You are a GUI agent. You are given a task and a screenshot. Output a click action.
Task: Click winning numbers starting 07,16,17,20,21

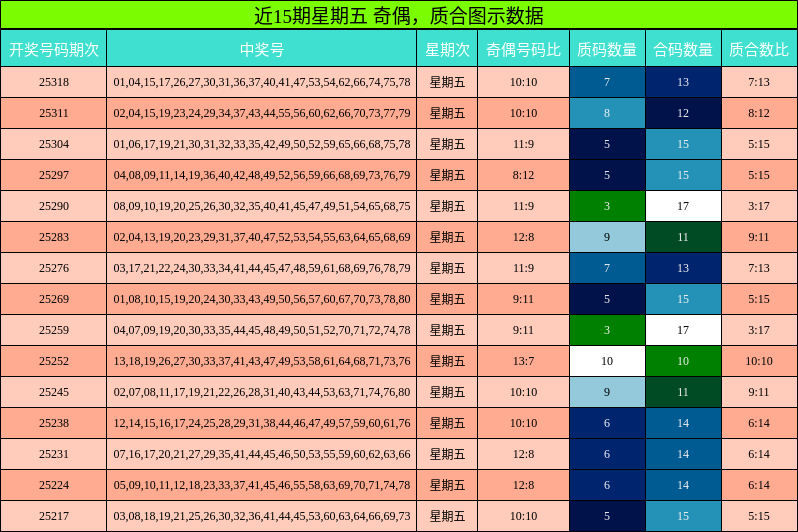pos(262,455)
